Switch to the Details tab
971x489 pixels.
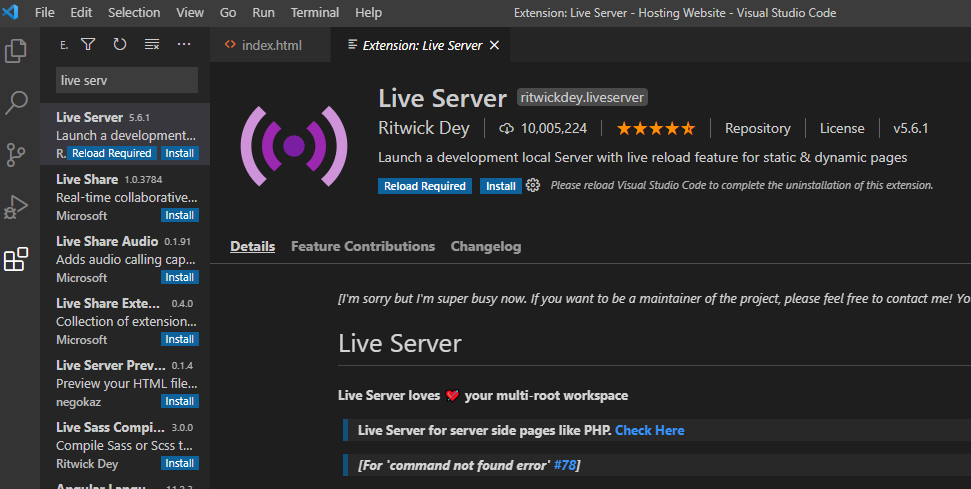click(253, 246)
